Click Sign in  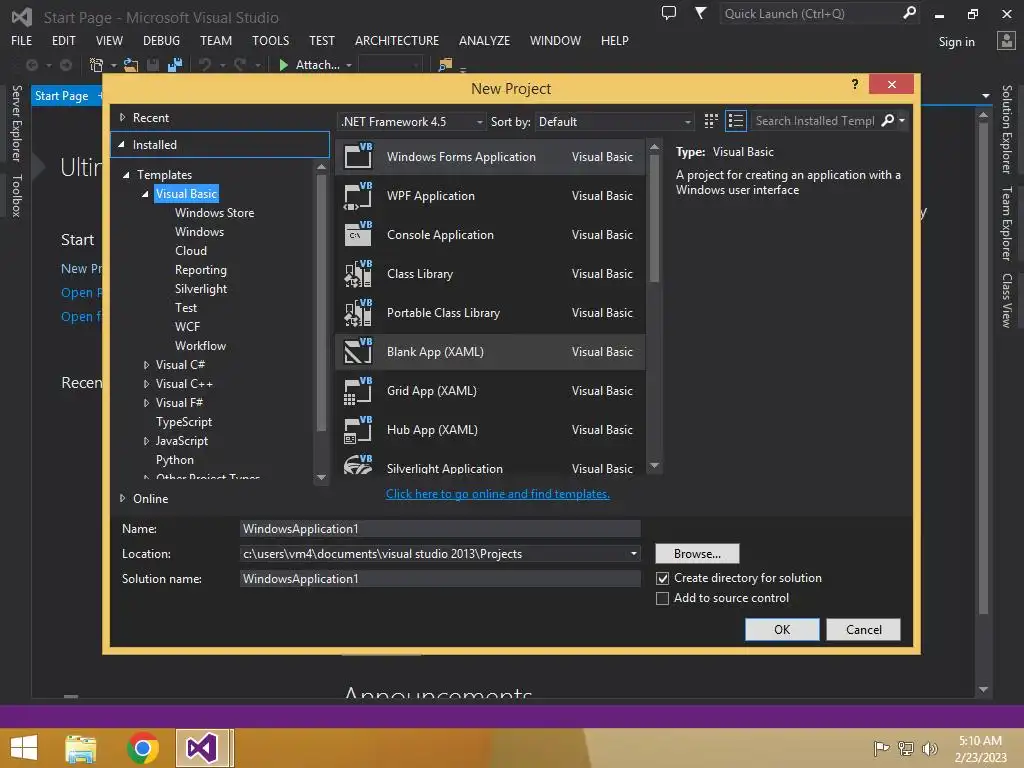pos(956,42)
